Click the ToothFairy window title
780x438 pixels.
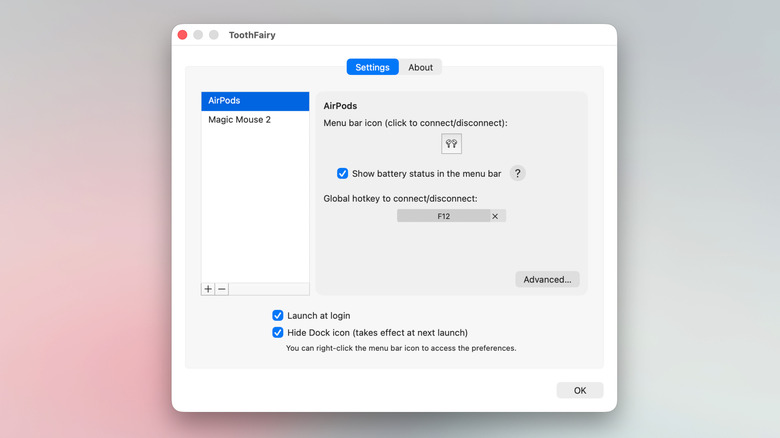coord(252,35)
